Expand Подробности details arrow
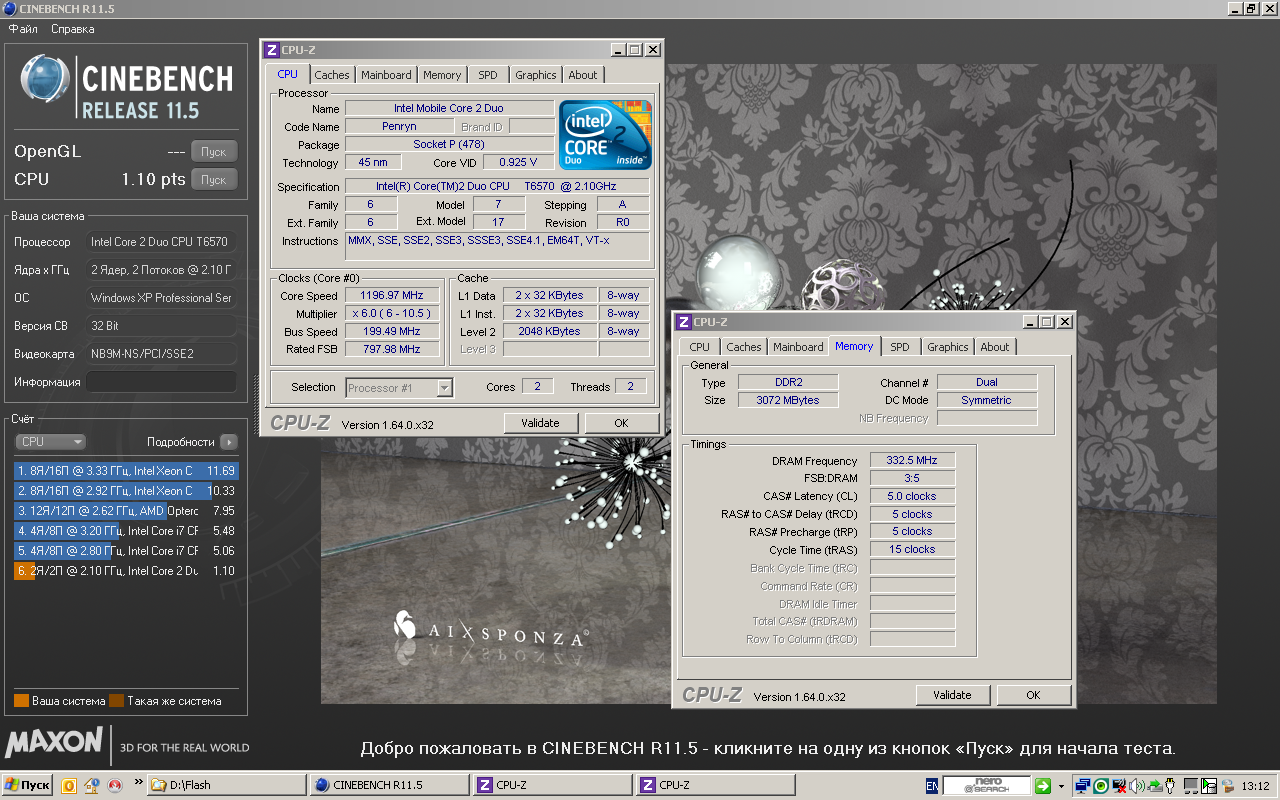 [x=228, y=441]
